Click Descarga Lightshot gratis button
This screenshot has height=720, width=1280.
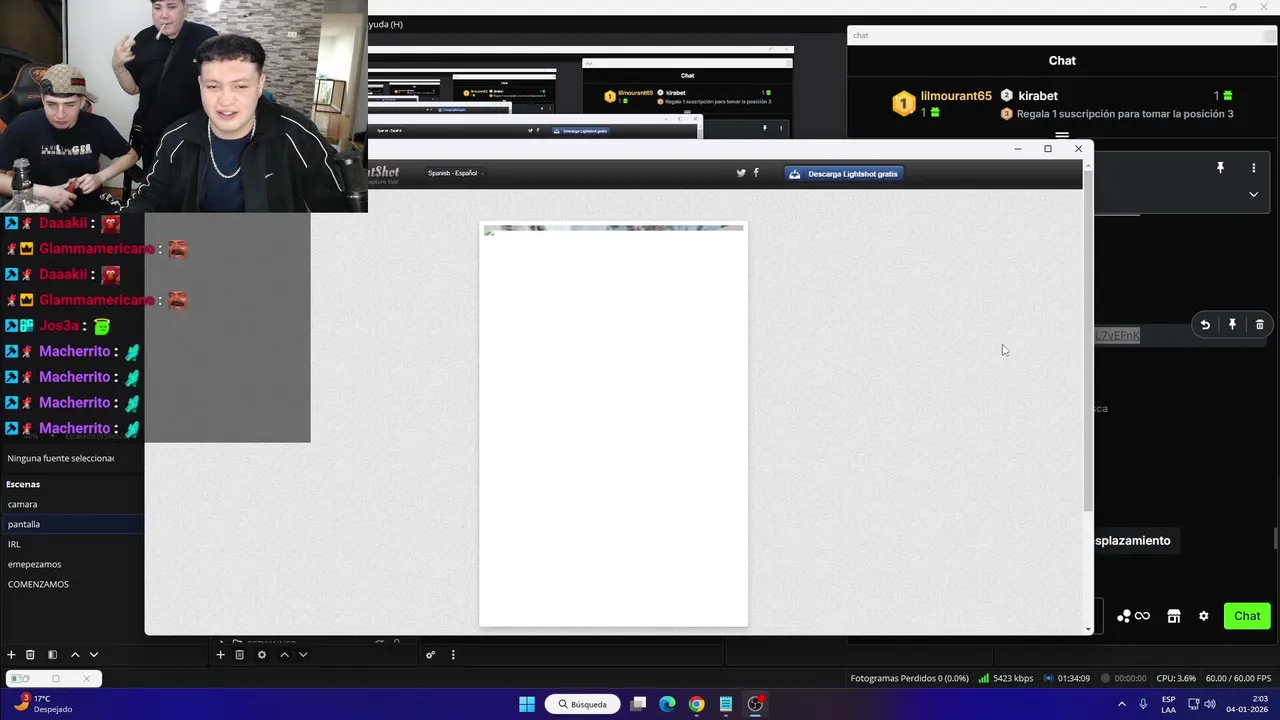point(844,173)
